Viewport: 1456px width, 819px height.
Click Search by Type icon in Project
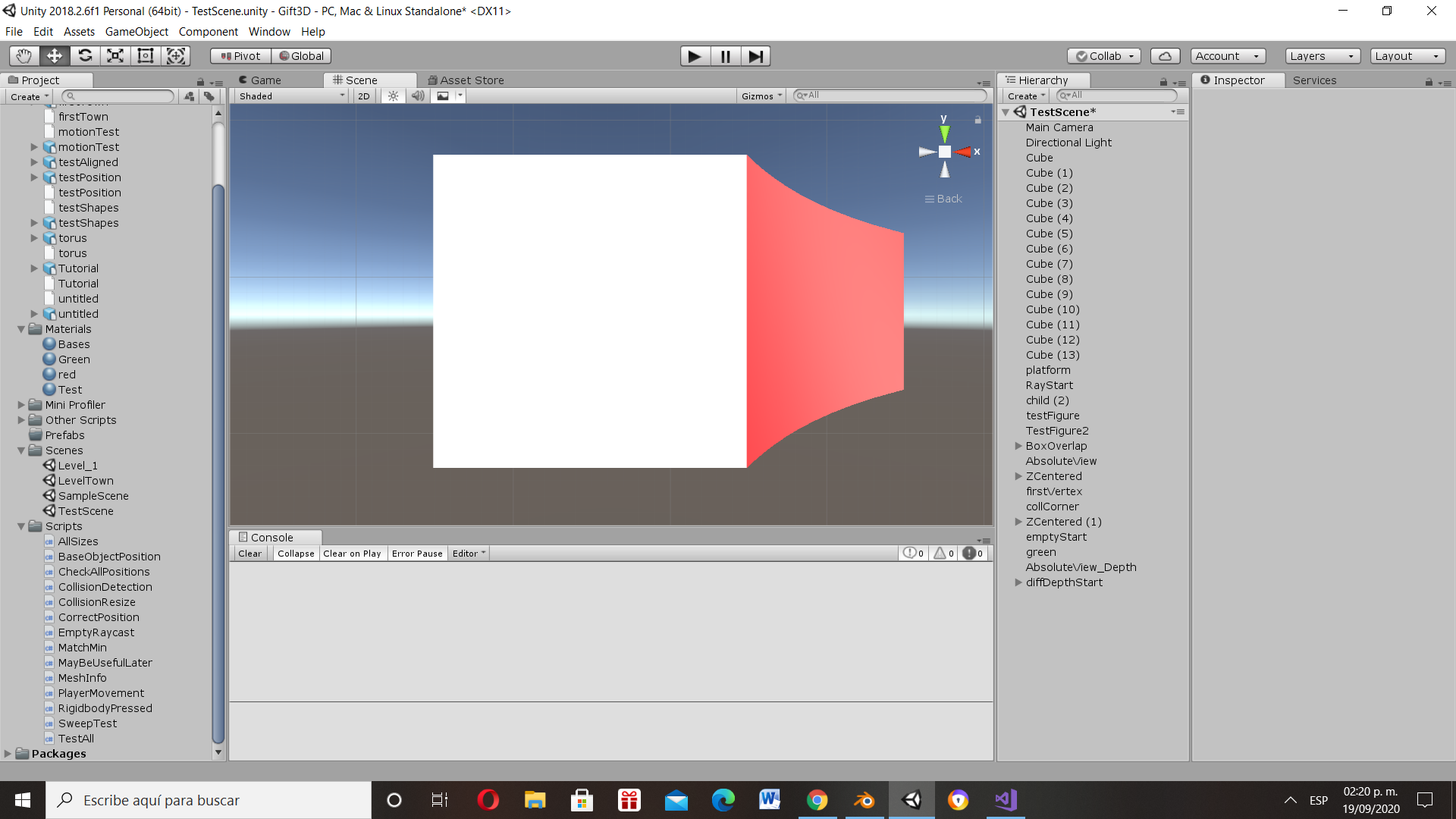pyautogui.click(x=190, y=96)
